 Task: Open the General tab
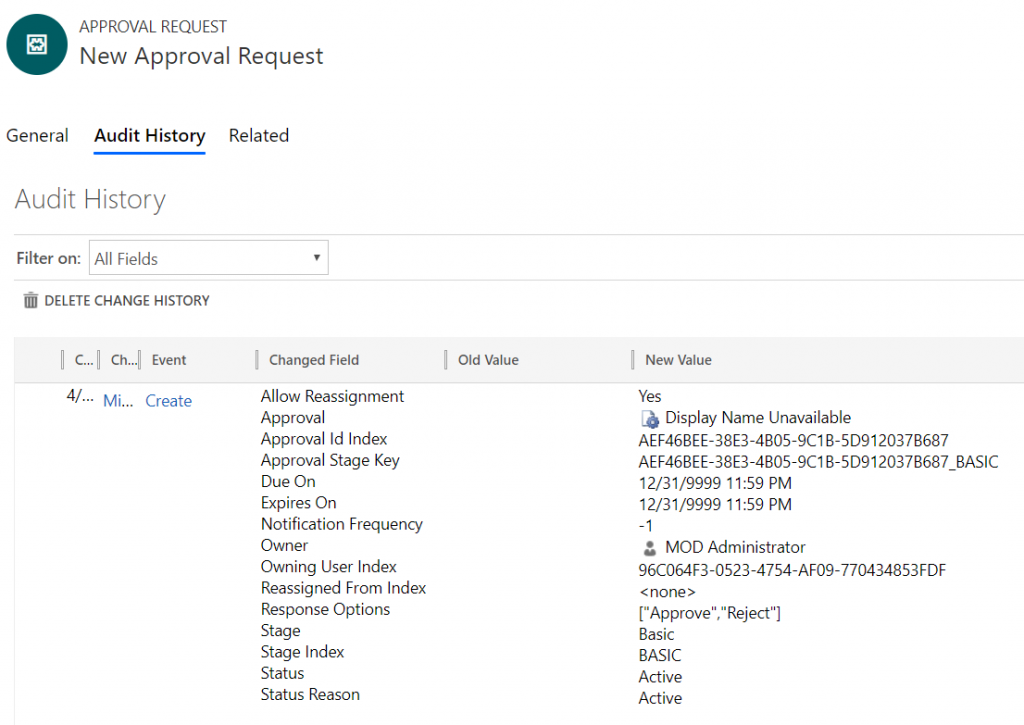pos(37,135)
